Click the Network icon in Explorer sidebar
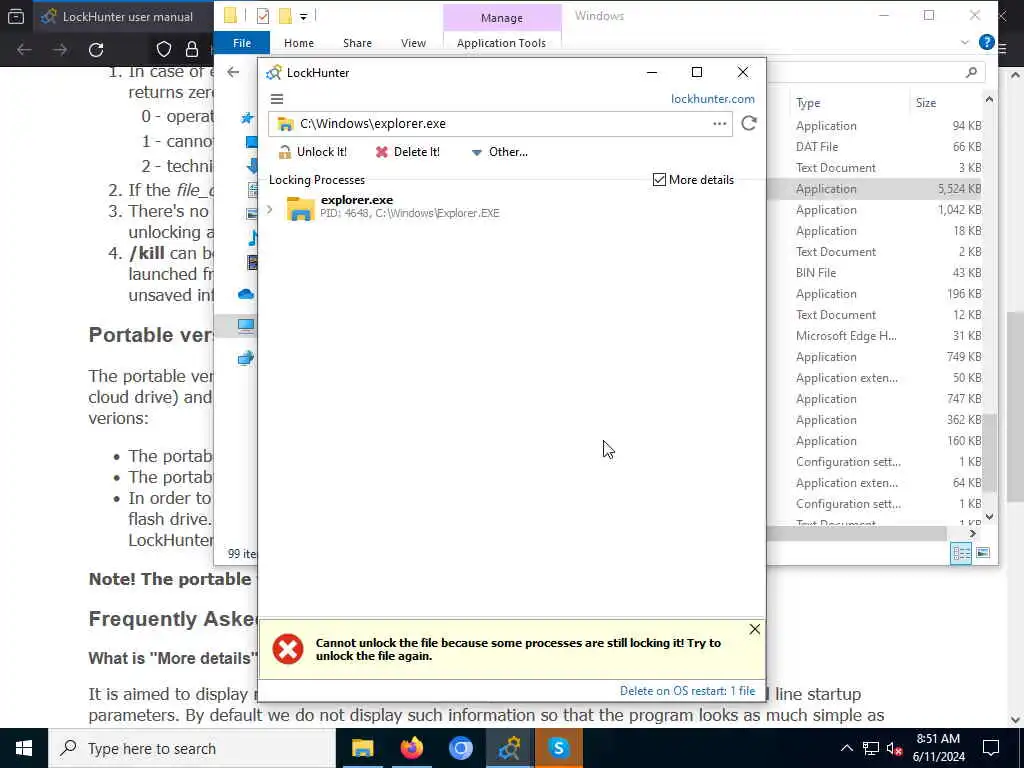The height and width of the screenshot is (768, 1024). pos(246,358)
